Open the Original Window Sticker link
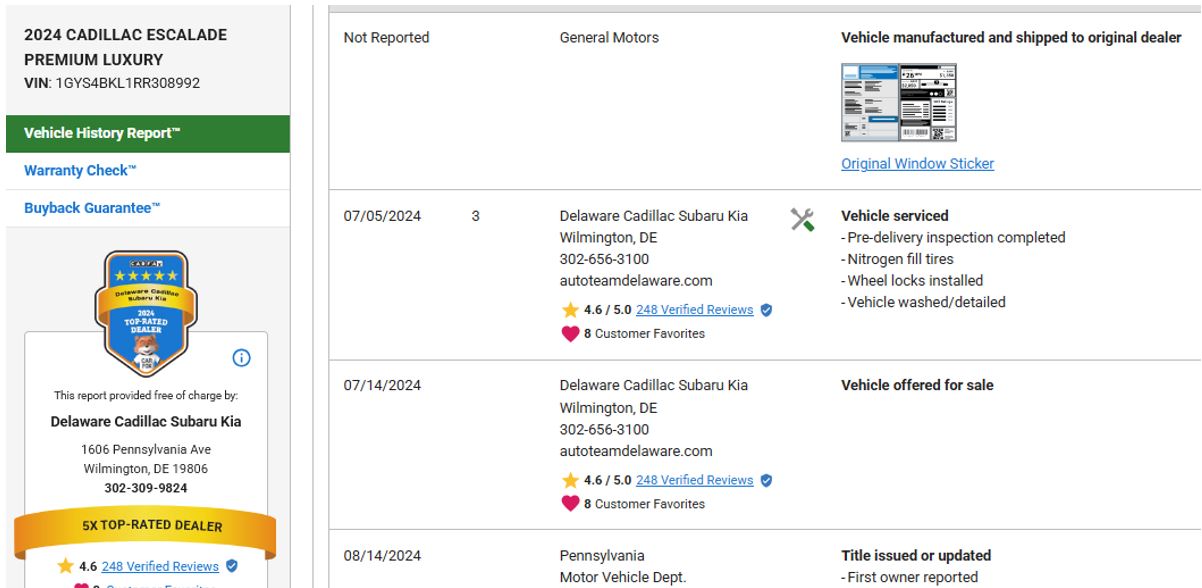 coord(917,164)
